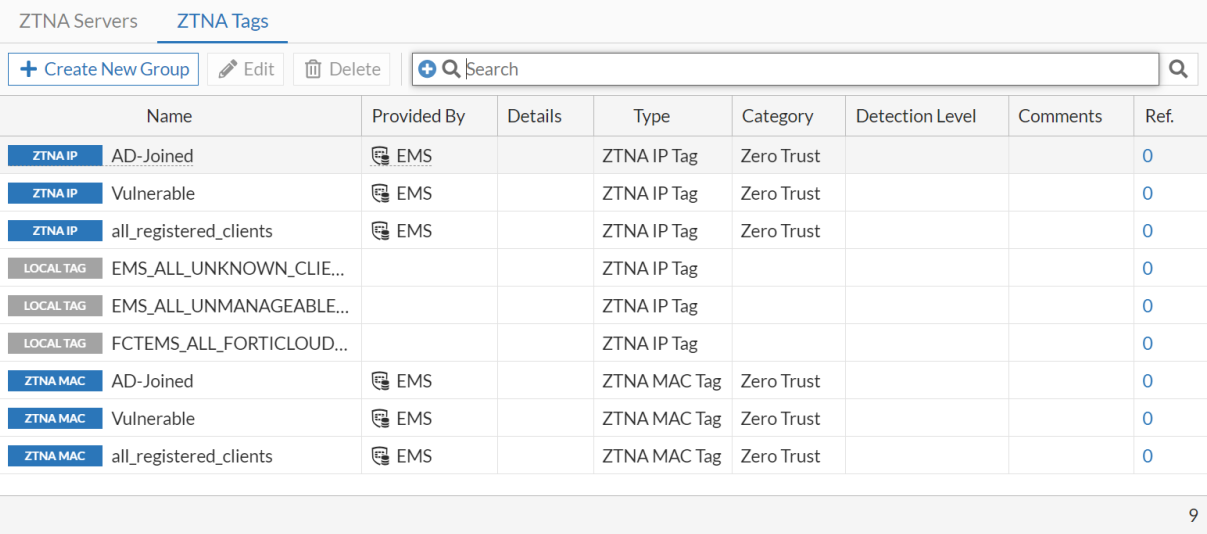Click the magnifier search button right of search field

1178,69
